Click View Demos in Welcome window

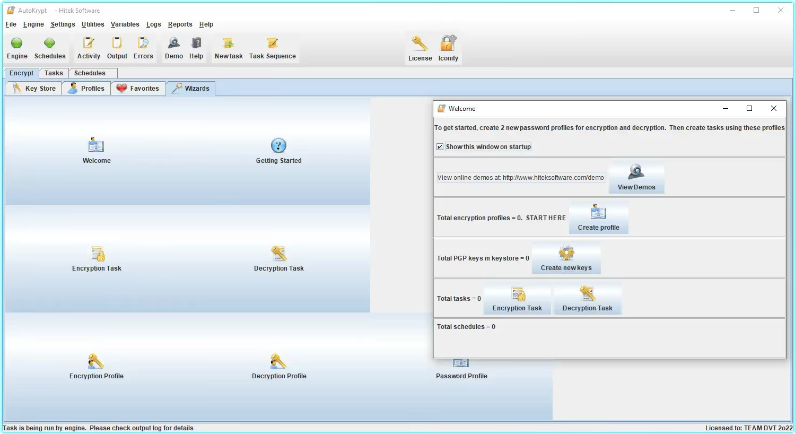coord(636,177)
